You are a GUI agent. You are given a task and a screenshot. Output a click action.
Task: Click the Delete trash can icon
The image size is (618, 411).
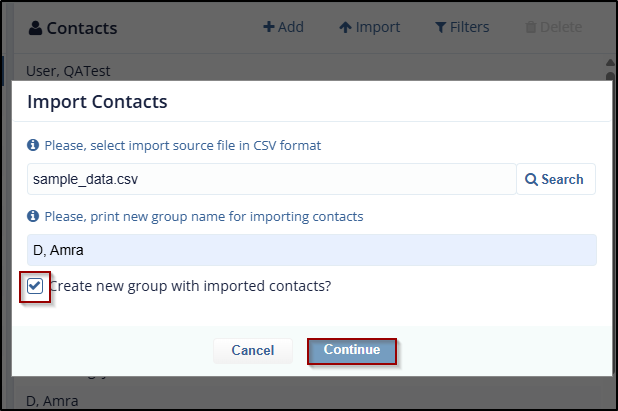530,27
